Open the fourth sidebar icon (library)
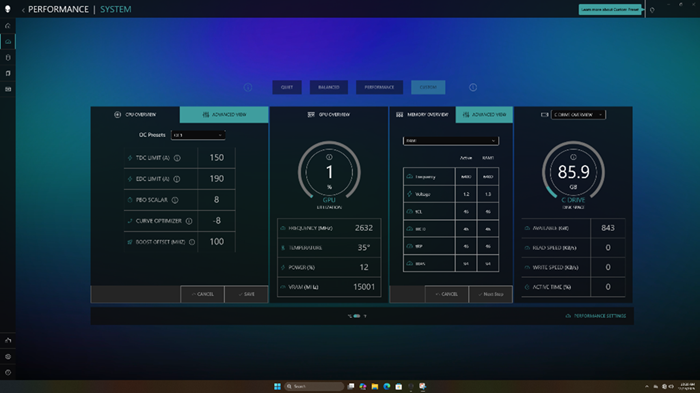The width and height of the screenshot is (700, 393). coord(8,73)
